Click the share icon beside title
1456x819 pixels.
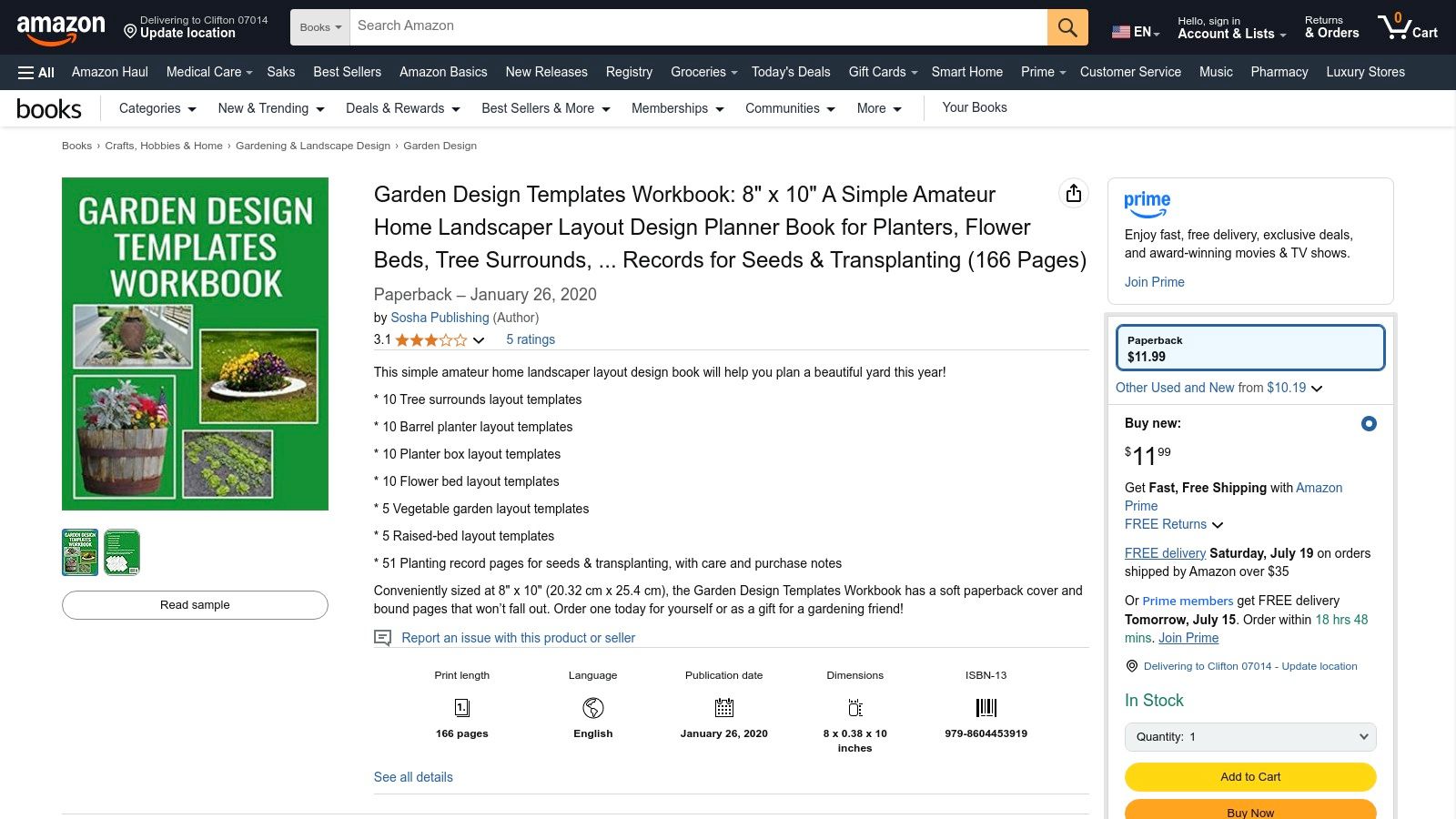[1074, 193]
